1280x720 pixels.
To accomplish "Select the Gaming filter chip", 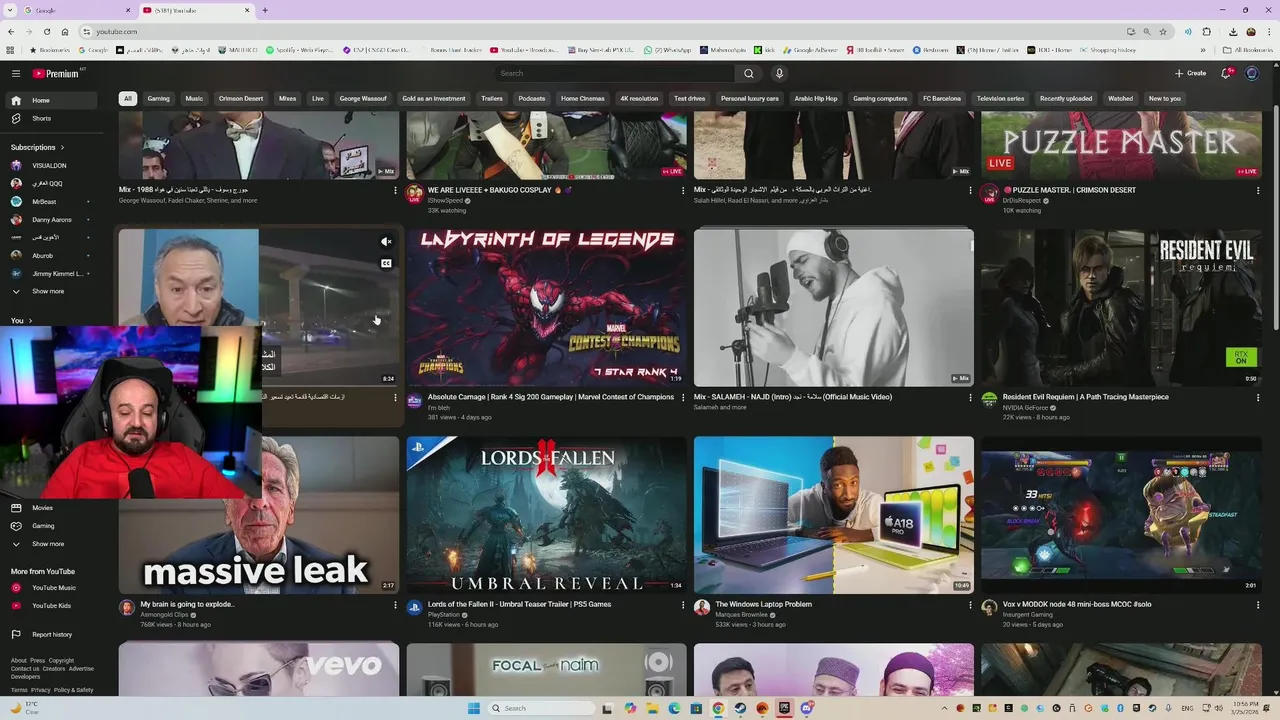I will coord(158,99).
